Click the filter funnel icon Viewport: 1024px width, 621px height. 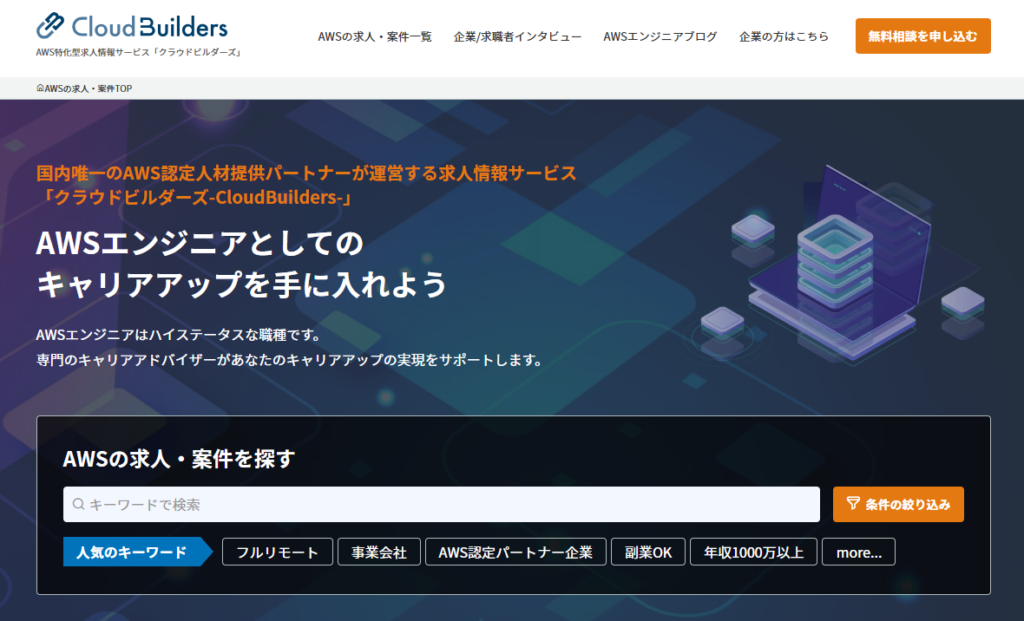pos(852,504)
